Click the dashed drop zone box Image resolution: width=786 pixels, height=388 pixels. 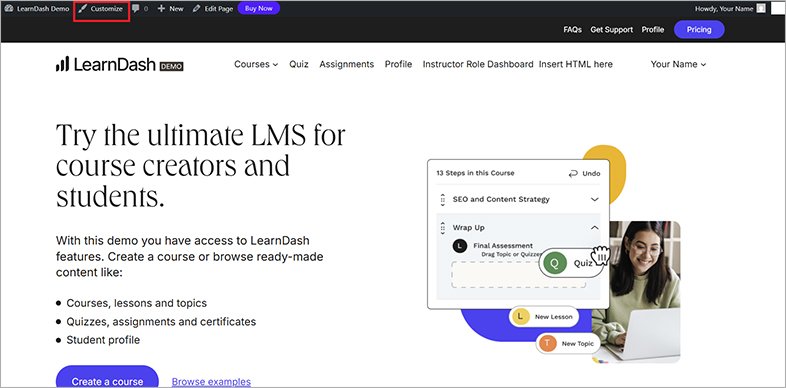pos(518,275)
